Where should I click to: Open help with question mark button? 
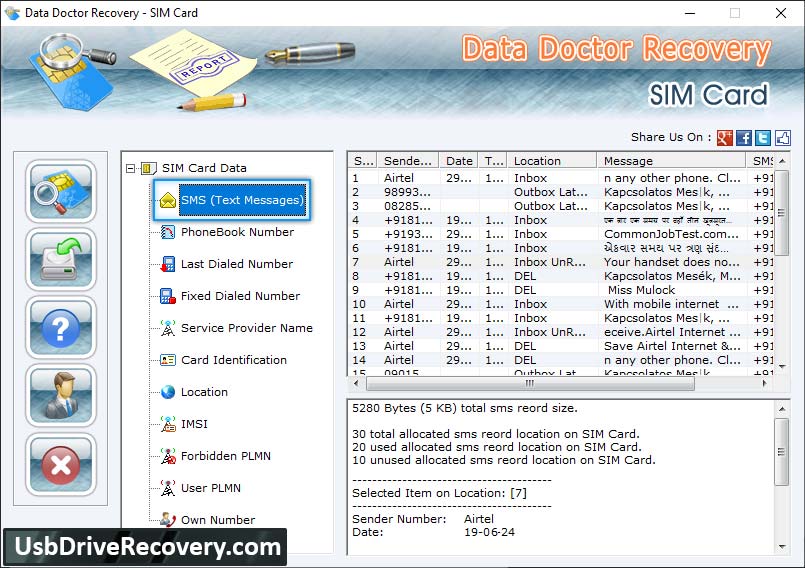click(x=61, y=328)
